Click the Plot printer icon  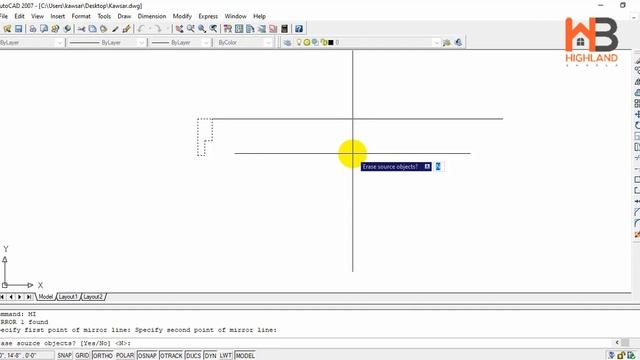point(33,29)
